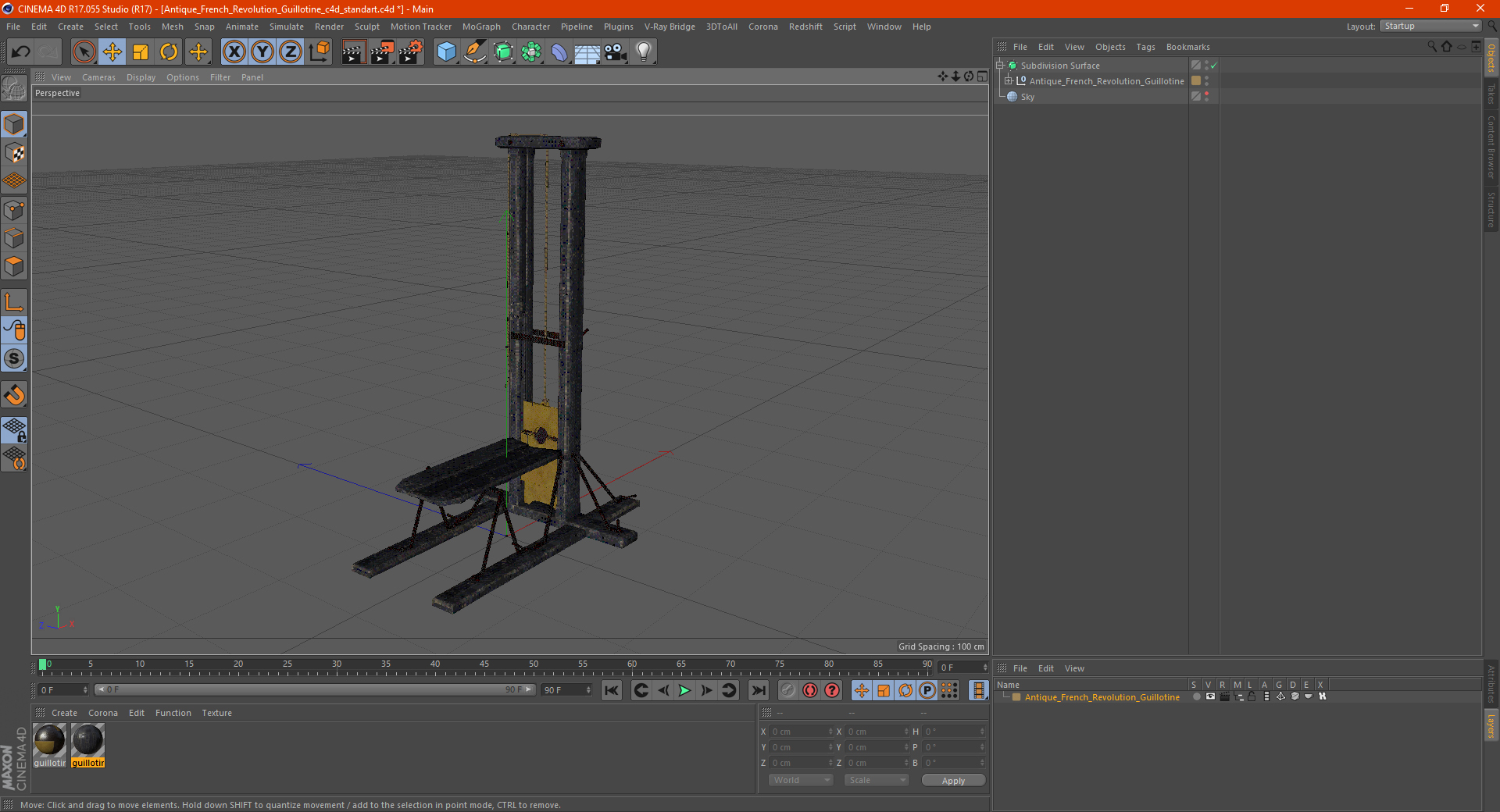Click the guillotine object layer color tag
1500x812 pixels.
pyautogui.click(x=1196, y=80)
